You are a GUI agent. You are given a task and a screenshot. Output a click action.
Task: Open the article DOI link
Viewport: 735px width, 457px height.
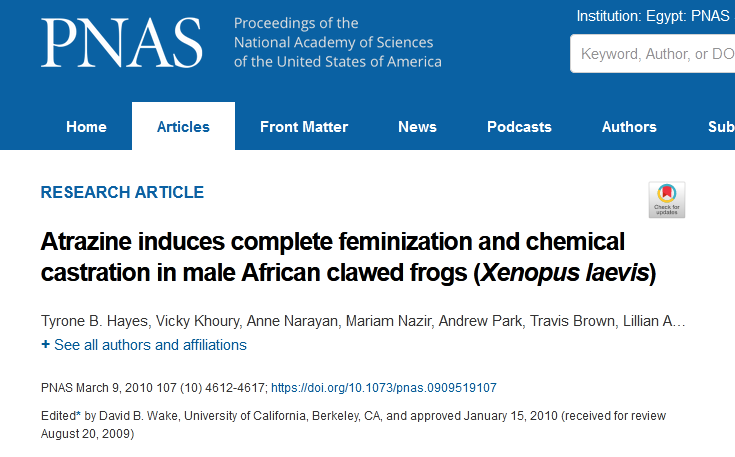tap(384, 387)
